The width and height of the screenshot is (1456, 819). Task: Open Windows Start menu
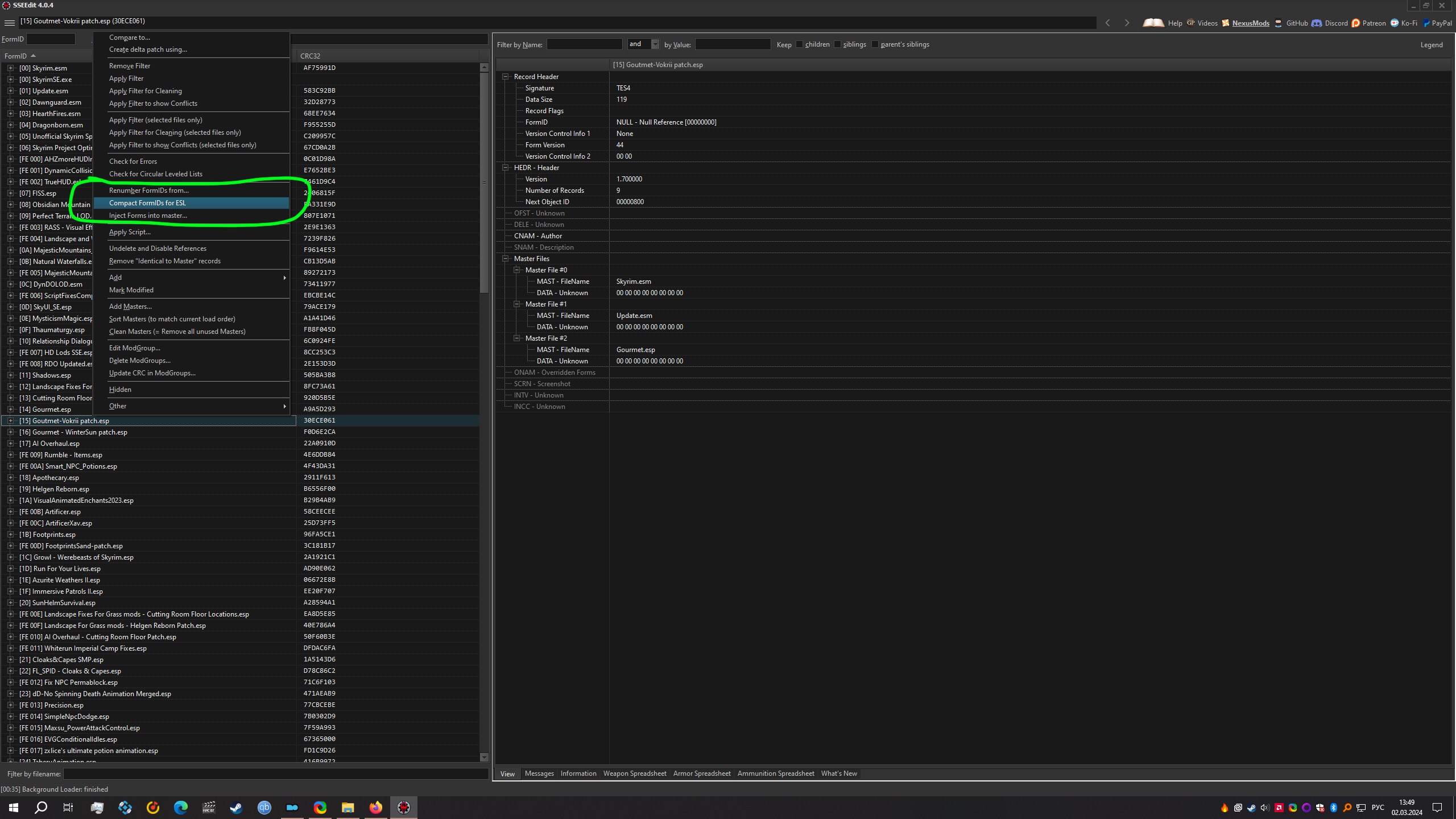[x=14, y=807]
